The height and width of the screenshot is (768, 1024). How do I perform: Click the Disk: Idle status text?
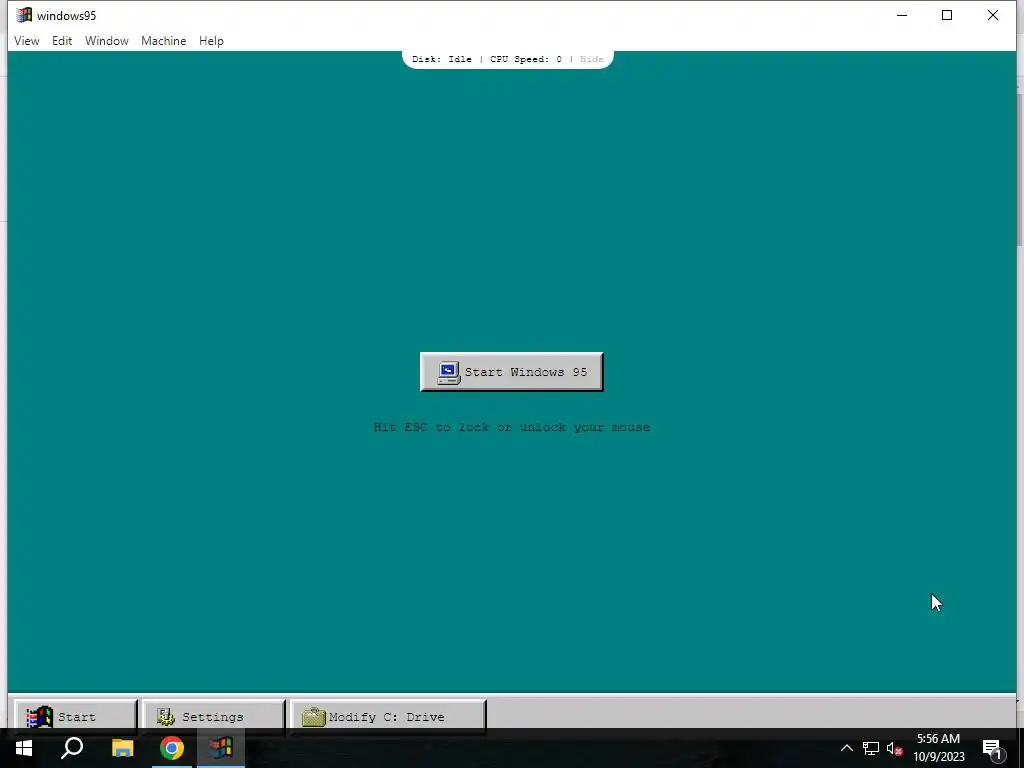coord(441,59)
